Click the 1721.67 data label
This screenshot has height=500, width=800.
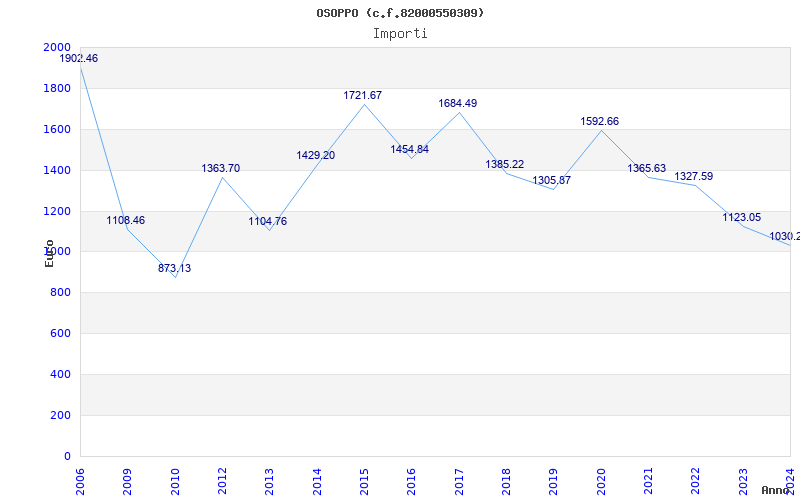coord(363,95)
